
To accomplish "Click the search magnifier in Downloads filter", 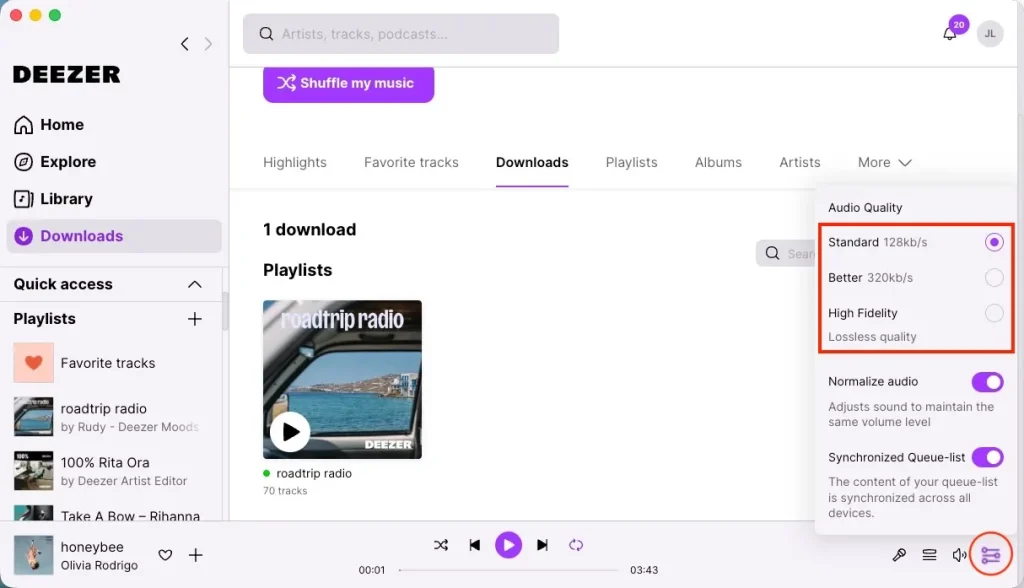I will [x=773, y=253].
